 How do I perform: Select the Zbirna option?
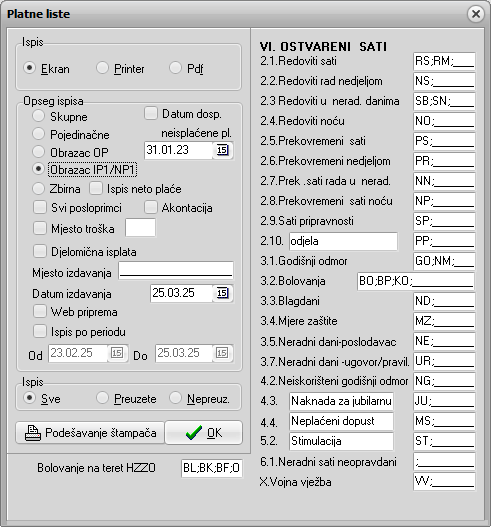pos(38,188)
